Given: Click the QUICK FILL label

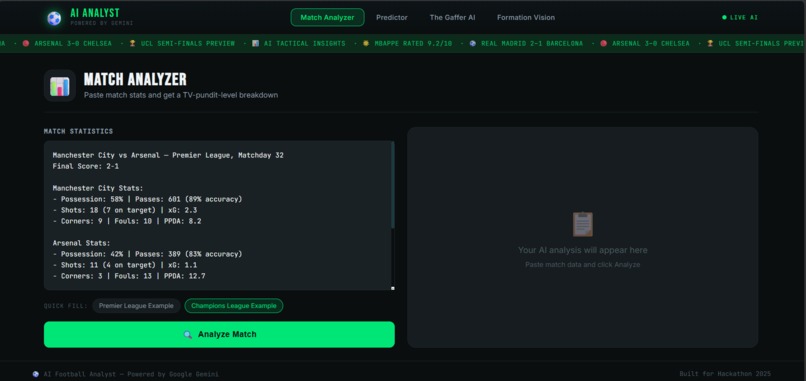Looking at the screenshot, I should click(x=65, y=306).
